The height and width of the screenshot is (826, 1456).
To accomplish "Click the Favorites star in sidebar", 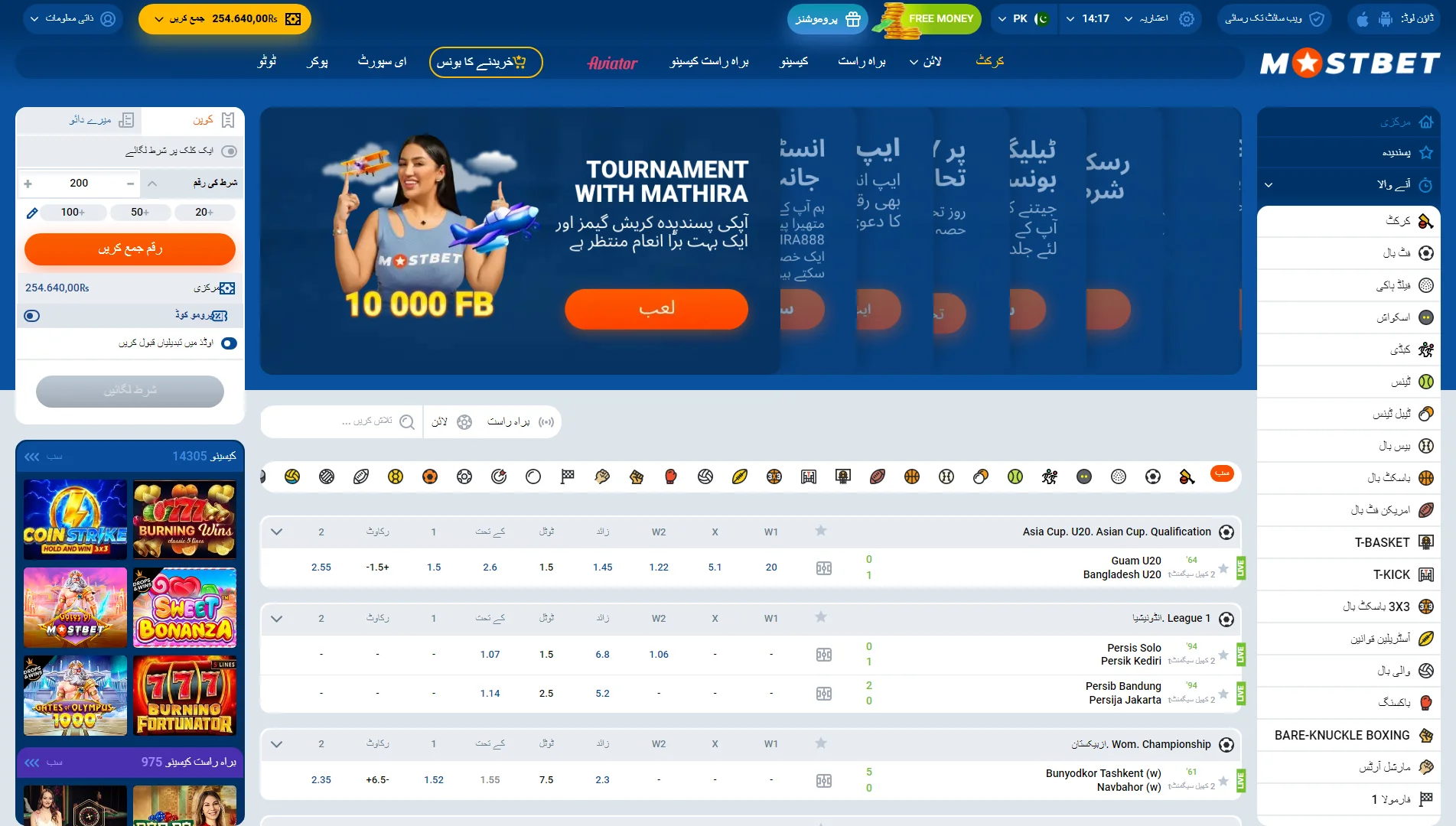I will tap(1426, 153).
